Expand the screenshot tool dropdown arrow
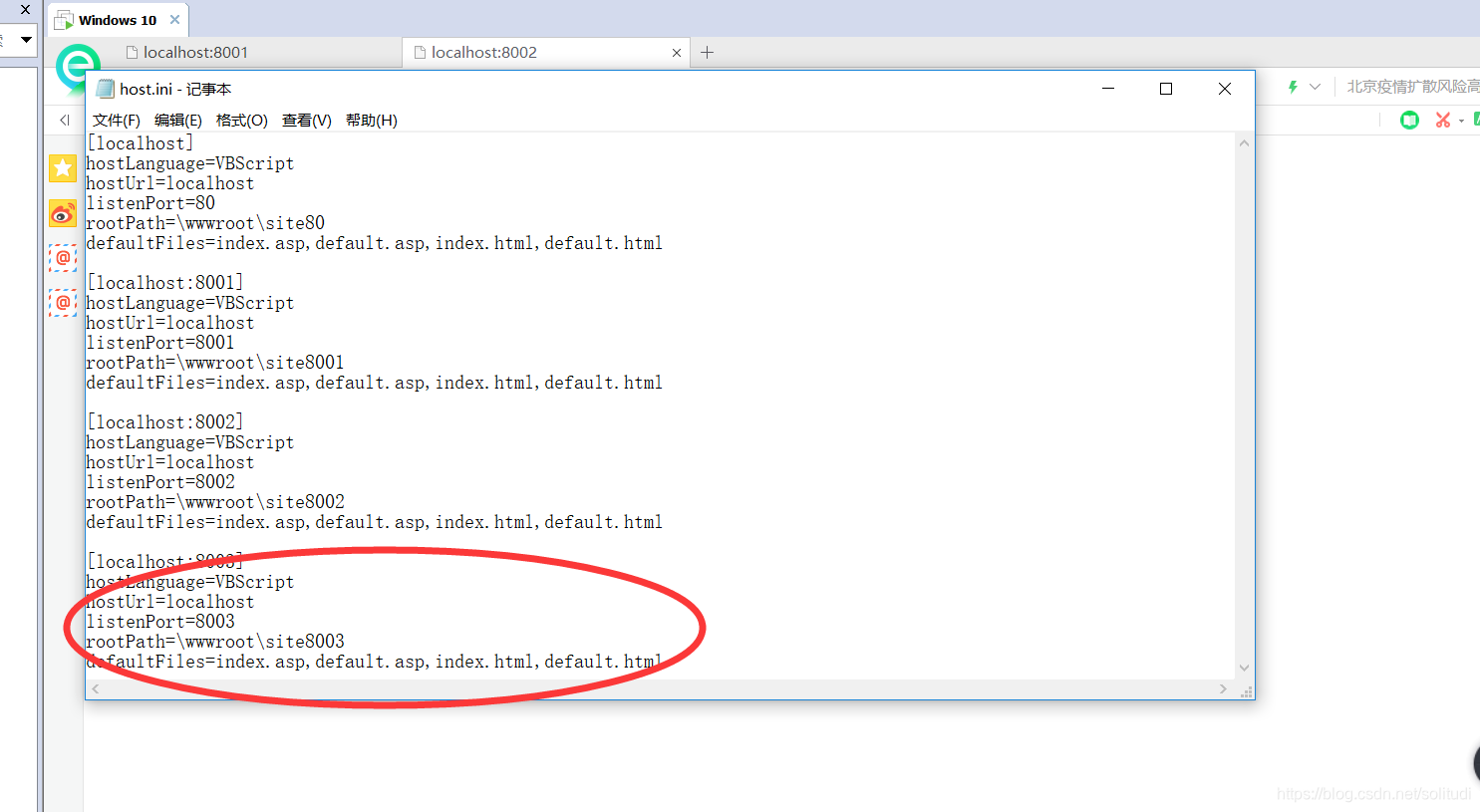Viewport: 1480px width, 812px height. tap(1461, 121)
